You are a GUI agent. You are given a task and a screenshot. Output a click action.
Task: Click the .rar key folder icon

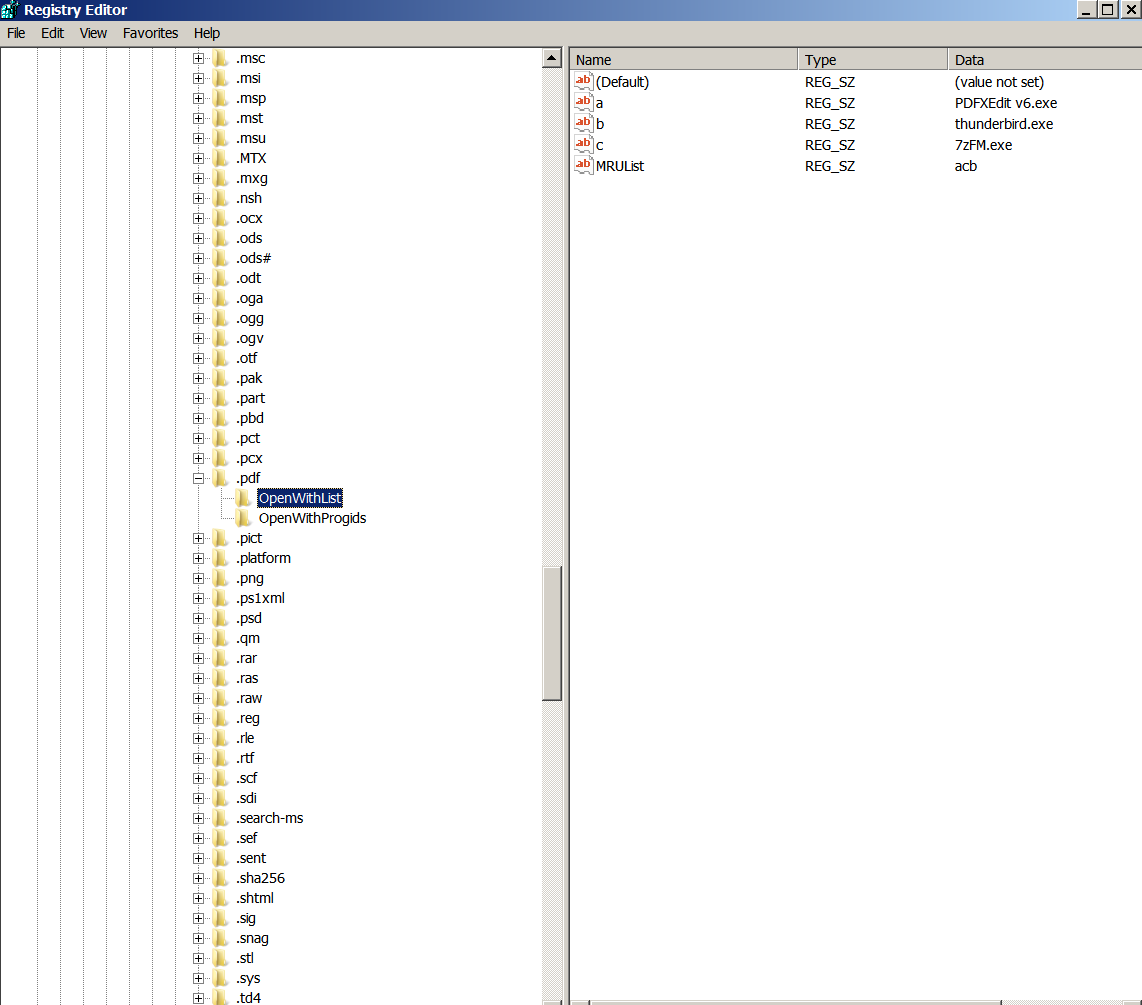pos(221,658)
